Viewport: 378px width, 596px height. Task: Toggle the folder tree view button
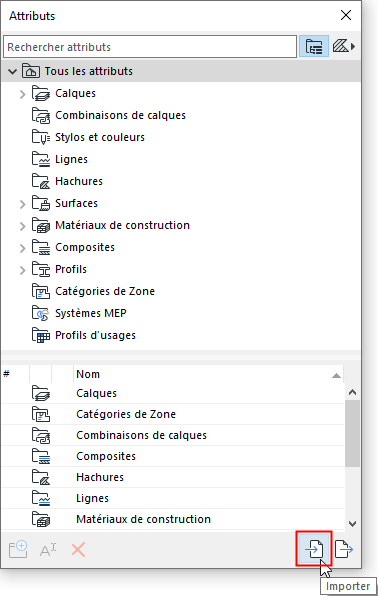coord(314,46)
